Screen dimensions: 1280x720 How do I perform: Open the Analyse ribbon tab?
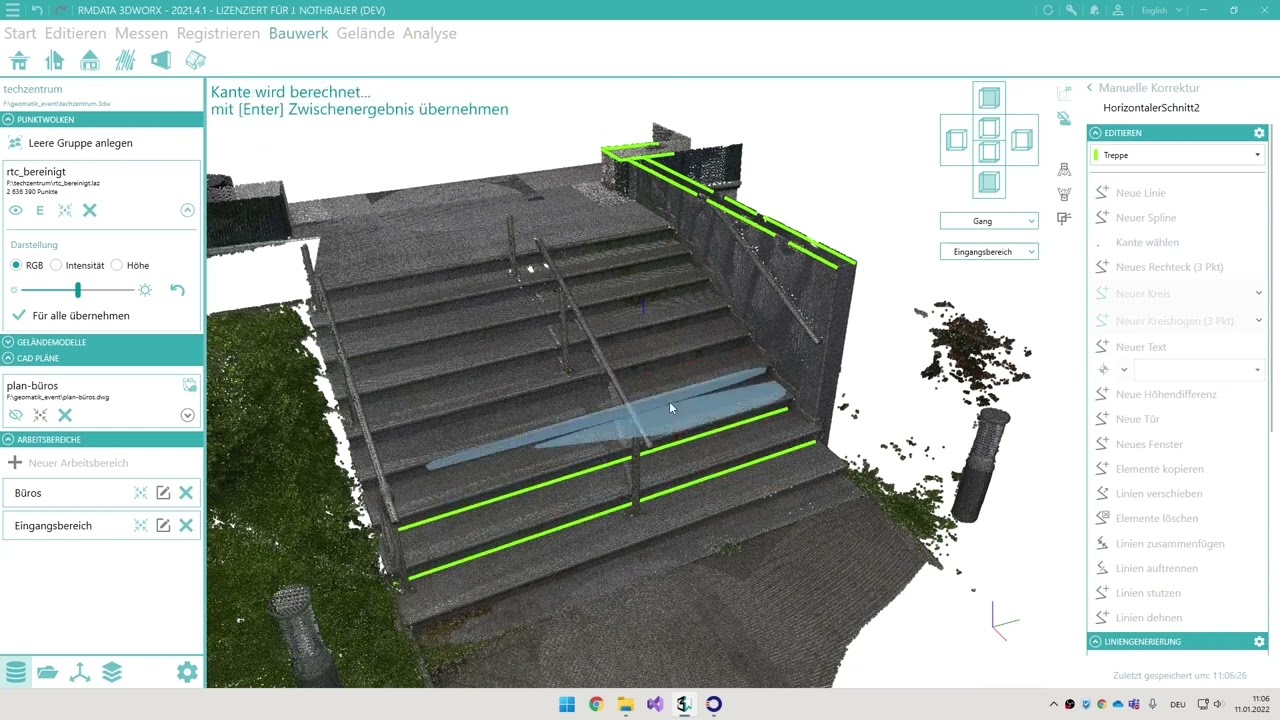pos(429,33)
